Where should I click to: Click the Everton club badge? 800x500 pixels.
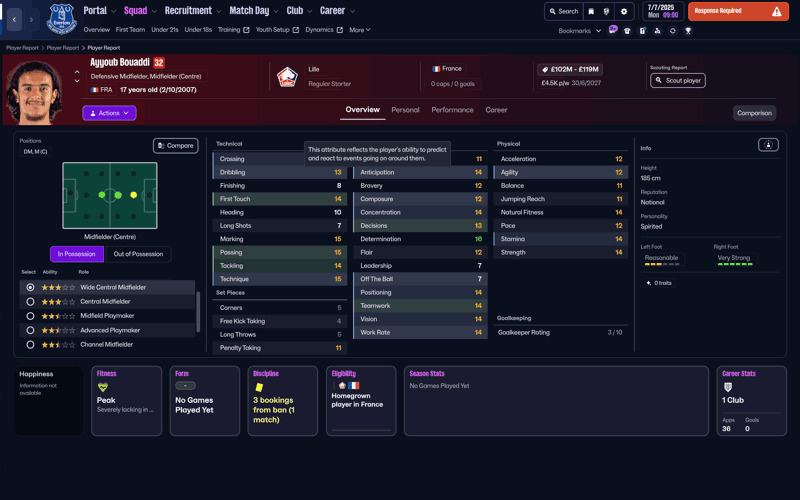pos(61,18)
